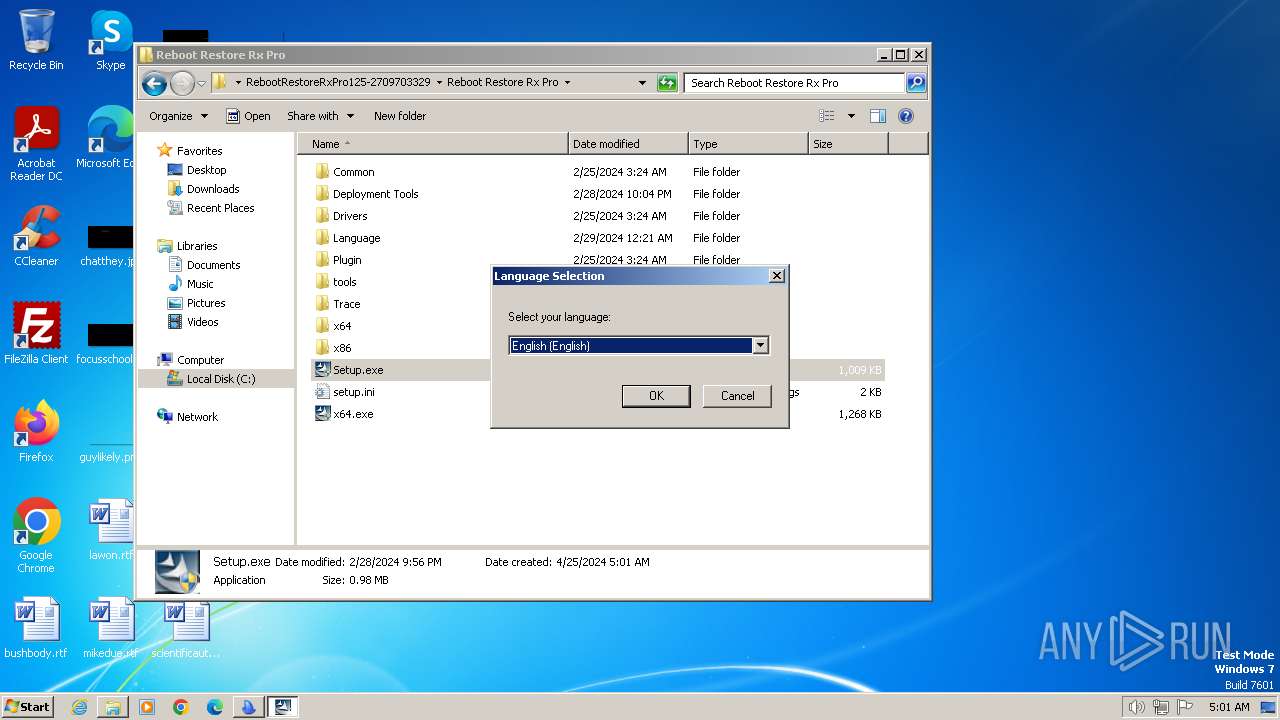Select Desktop under Favorites
1280x720 pixels.
point(197,170)
